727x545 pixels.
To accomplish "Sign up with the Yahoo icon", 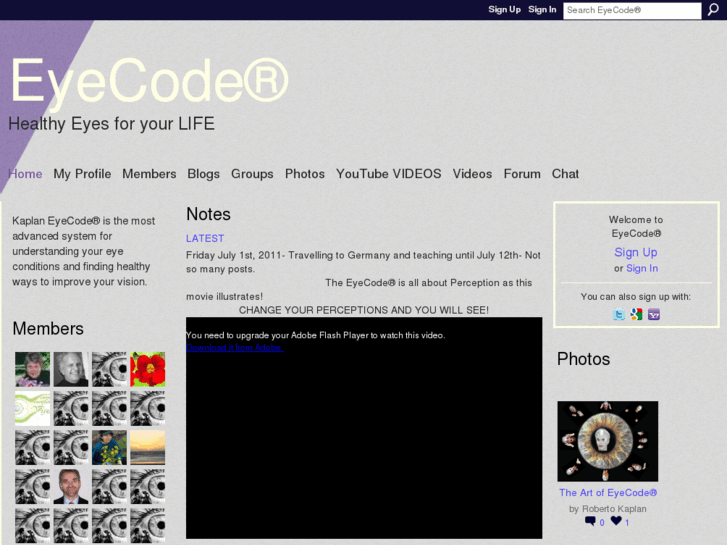I will point(654,315).
